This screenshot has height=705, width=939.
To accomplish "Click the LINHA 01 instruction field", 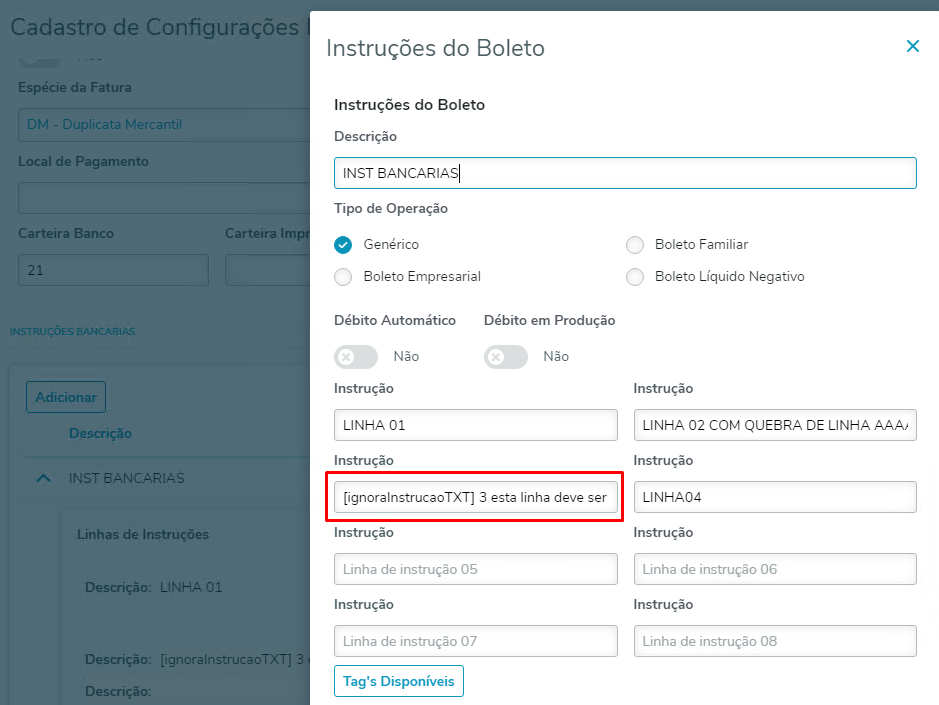I will [476, 425].
